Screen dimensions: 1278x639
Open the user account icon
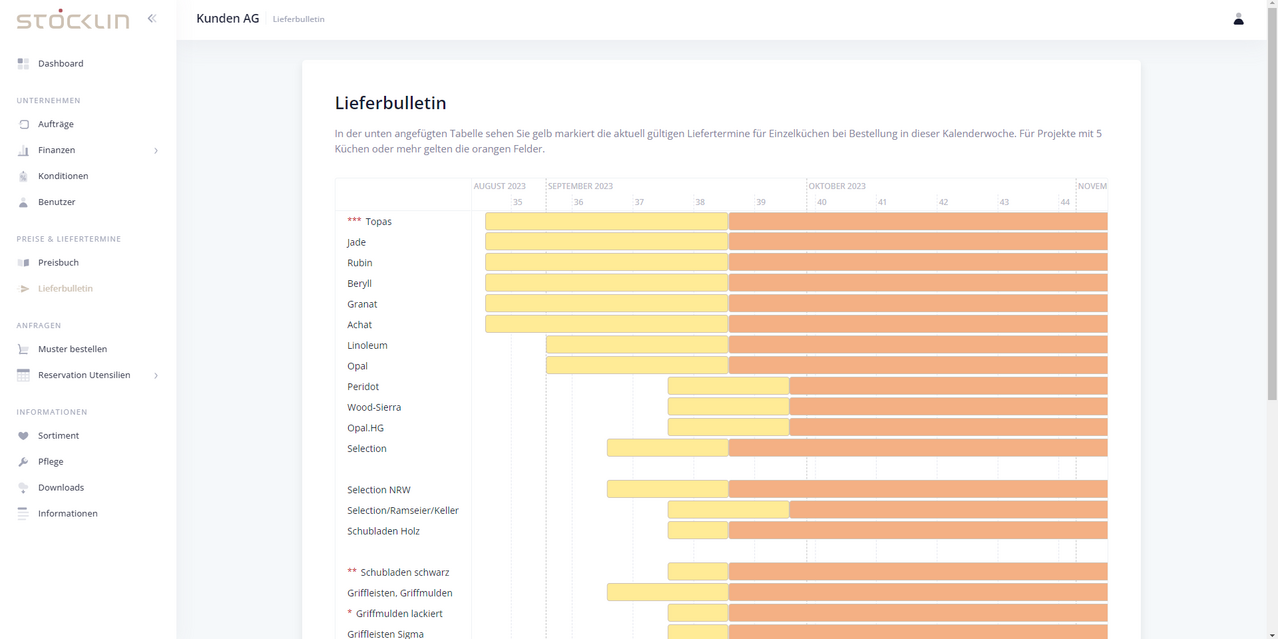pos(1238,19)
